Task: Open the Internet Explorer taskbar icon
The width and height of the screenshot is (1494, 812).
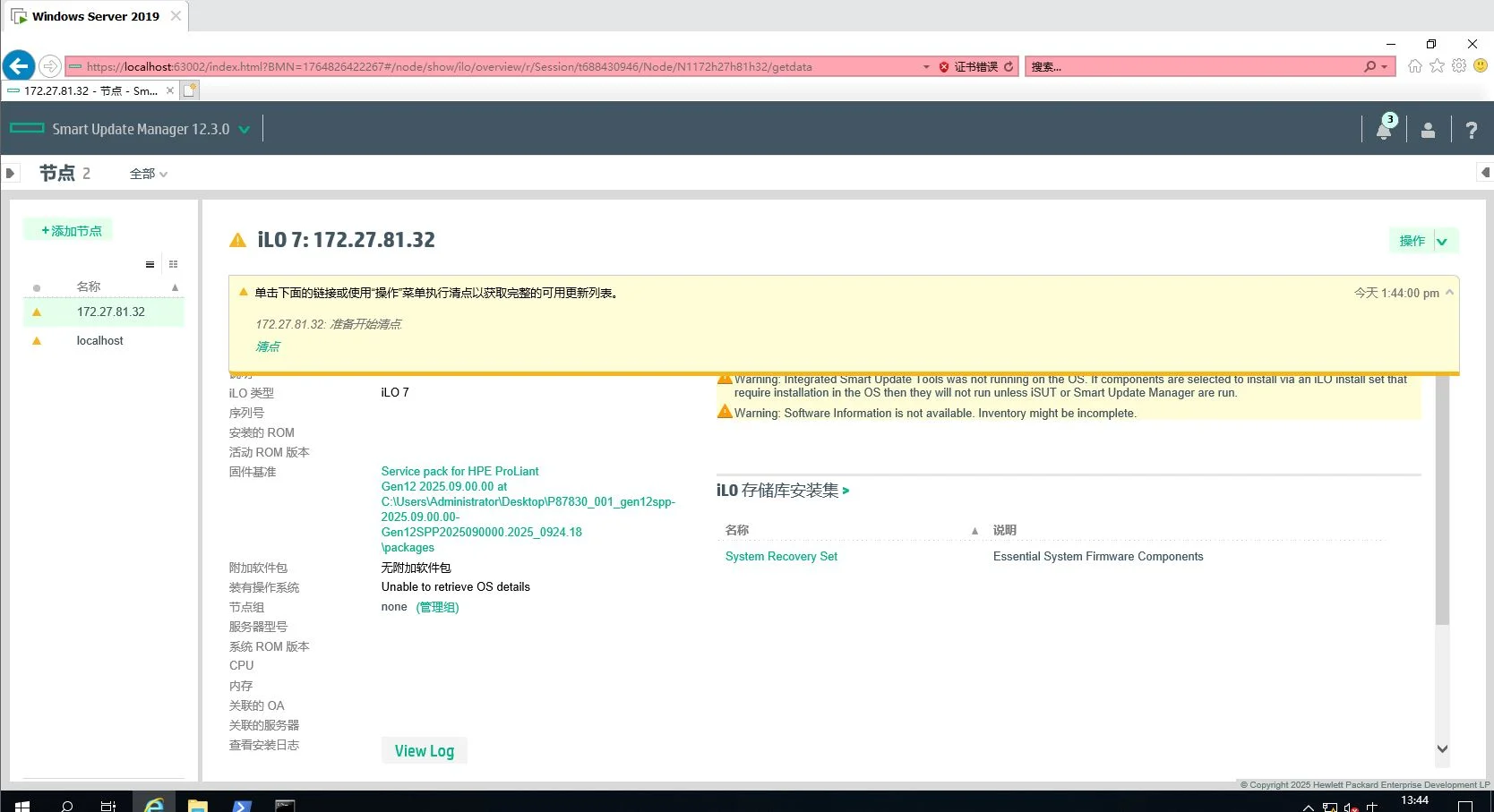Action: click(155, 805)
